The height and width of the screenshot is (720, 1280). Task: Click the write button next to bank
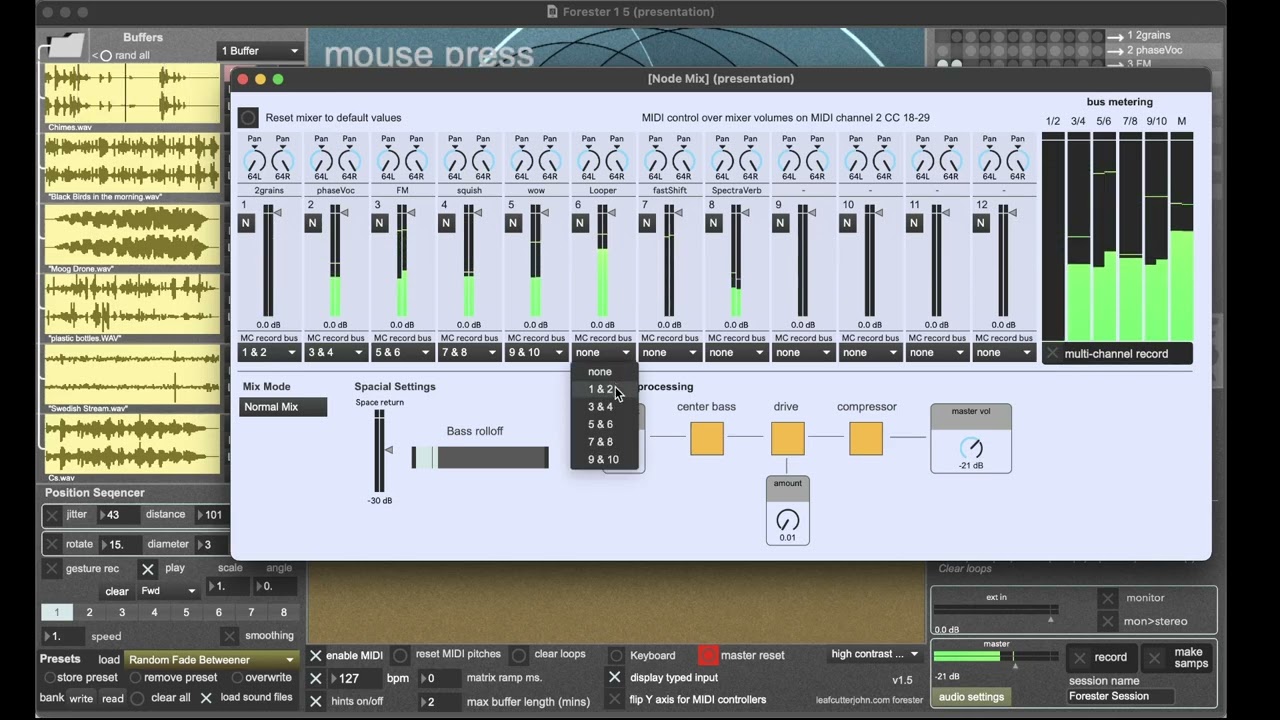[81, 699]
